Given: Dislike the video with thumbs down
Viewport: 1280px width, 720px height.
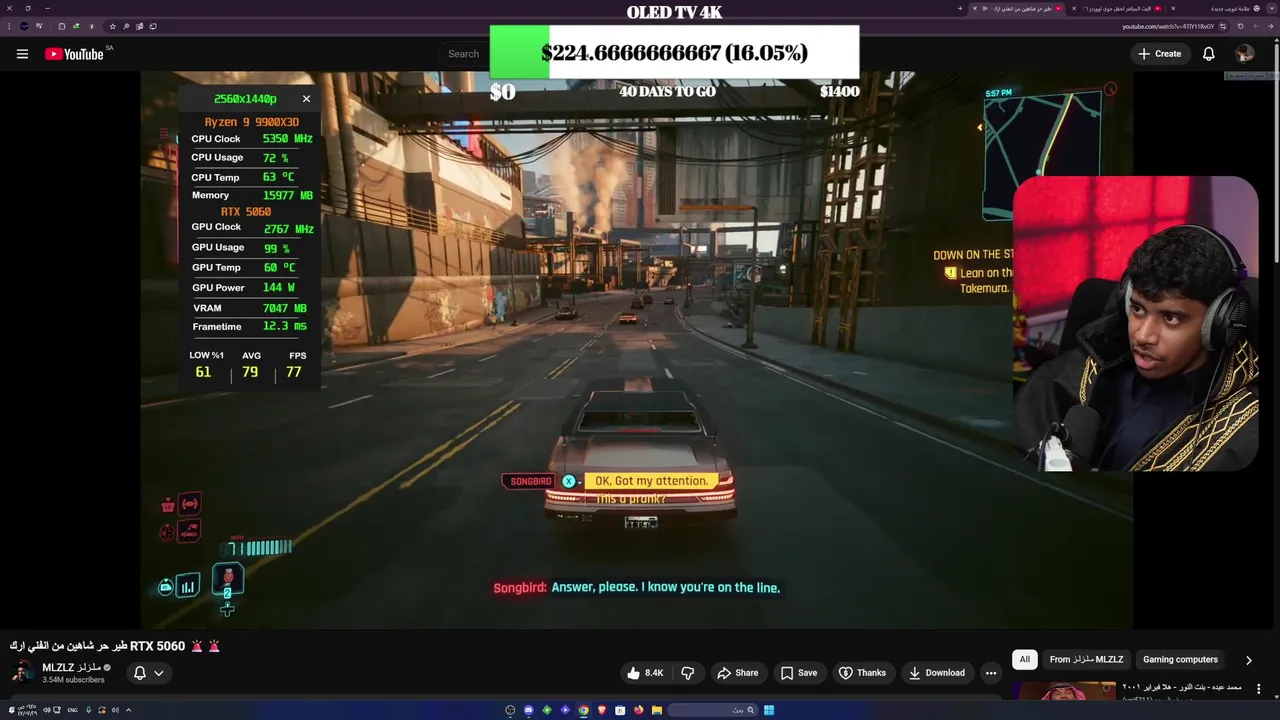Looking at the screenshot, I should pos(687,673).
